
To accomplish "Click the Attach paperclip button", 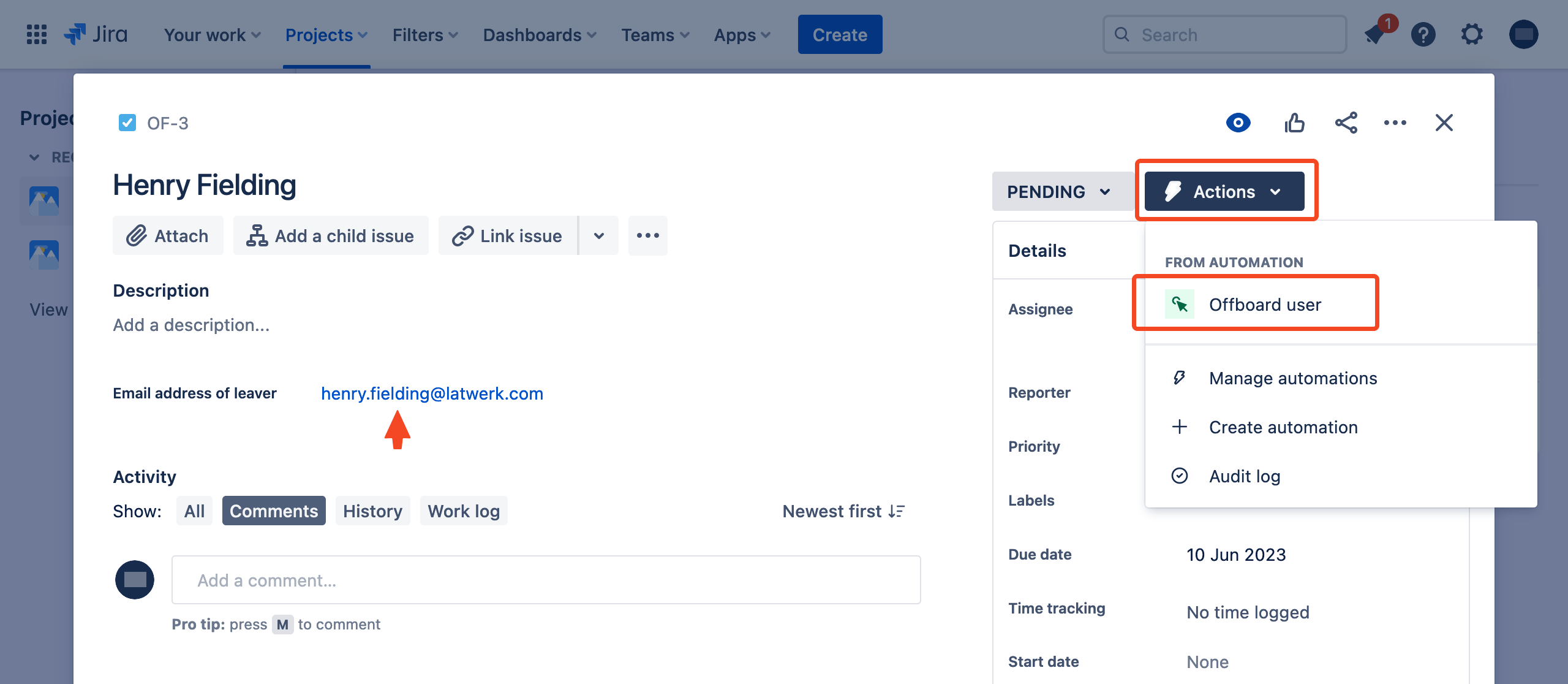I will click(x=168, y=235).
